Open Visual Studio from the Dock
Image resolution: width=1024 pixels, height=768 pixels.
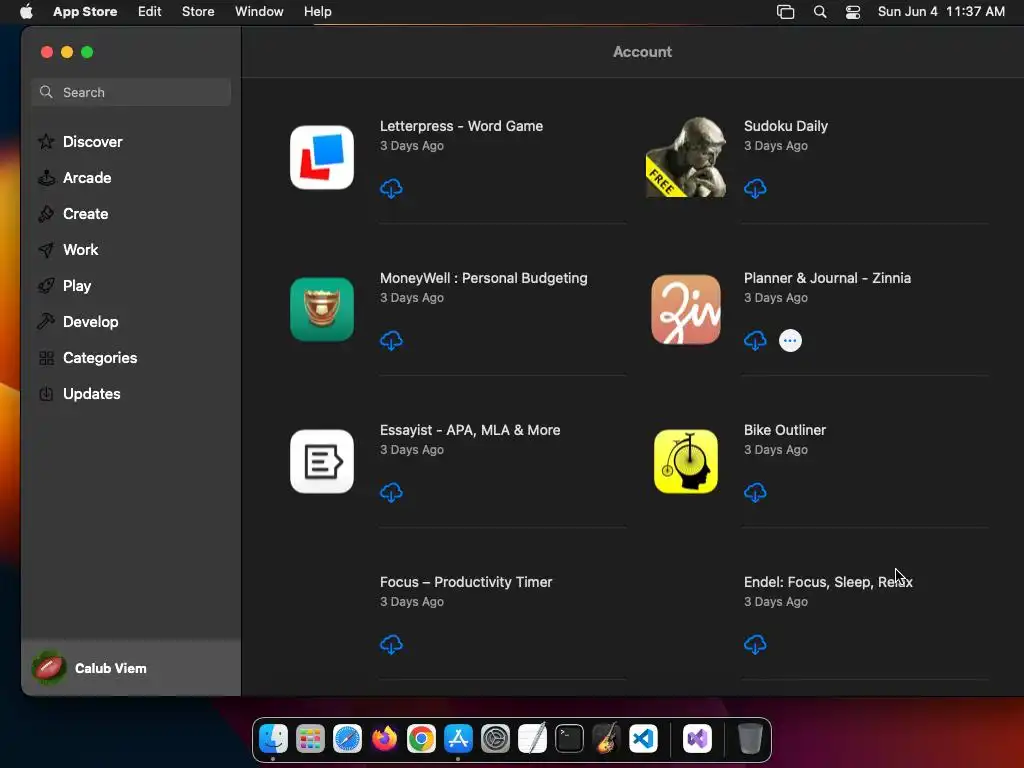point(697,739)
